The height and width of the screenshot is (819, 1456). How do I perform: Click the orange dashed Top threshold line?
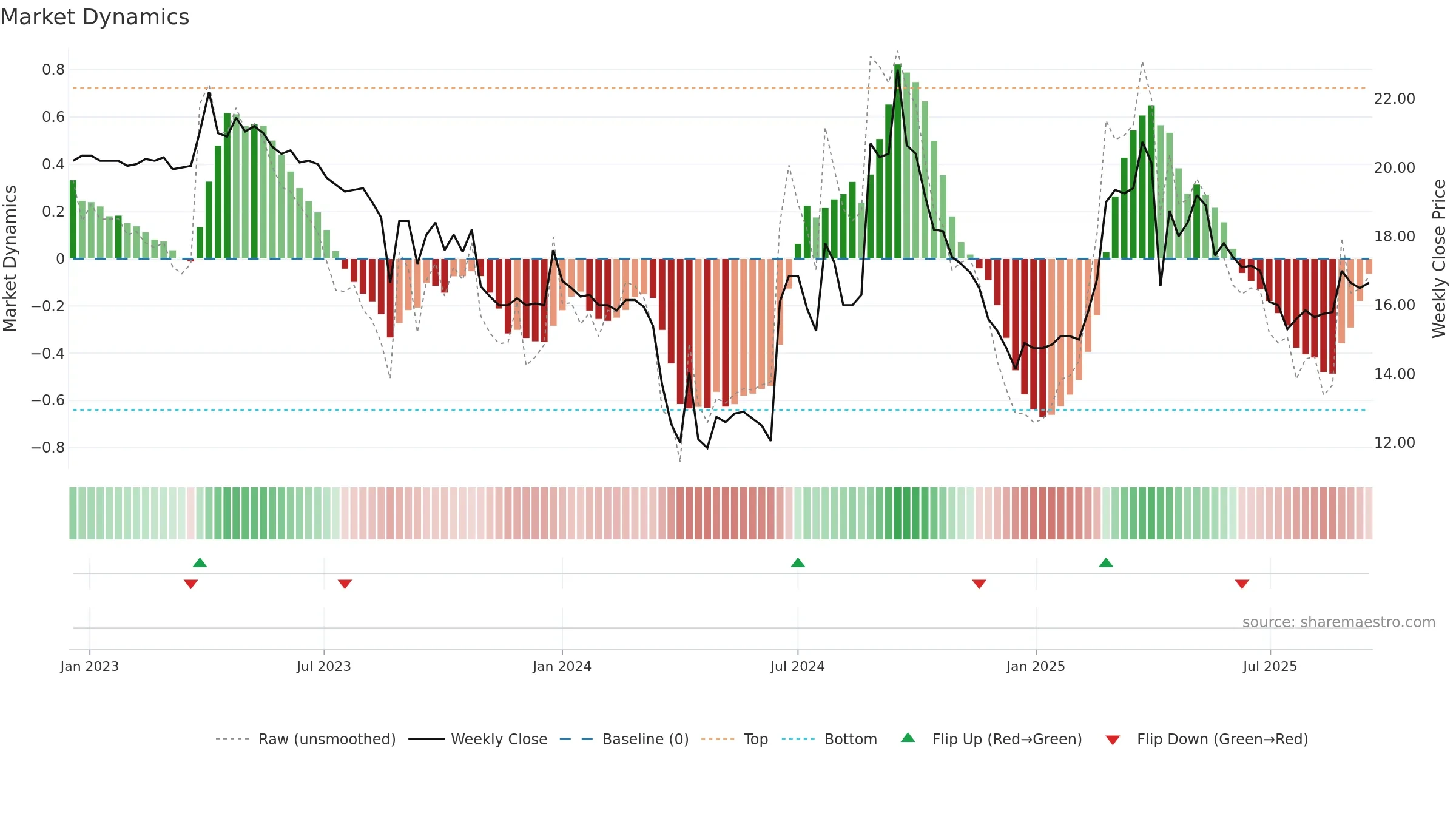(x=720, y=88)
